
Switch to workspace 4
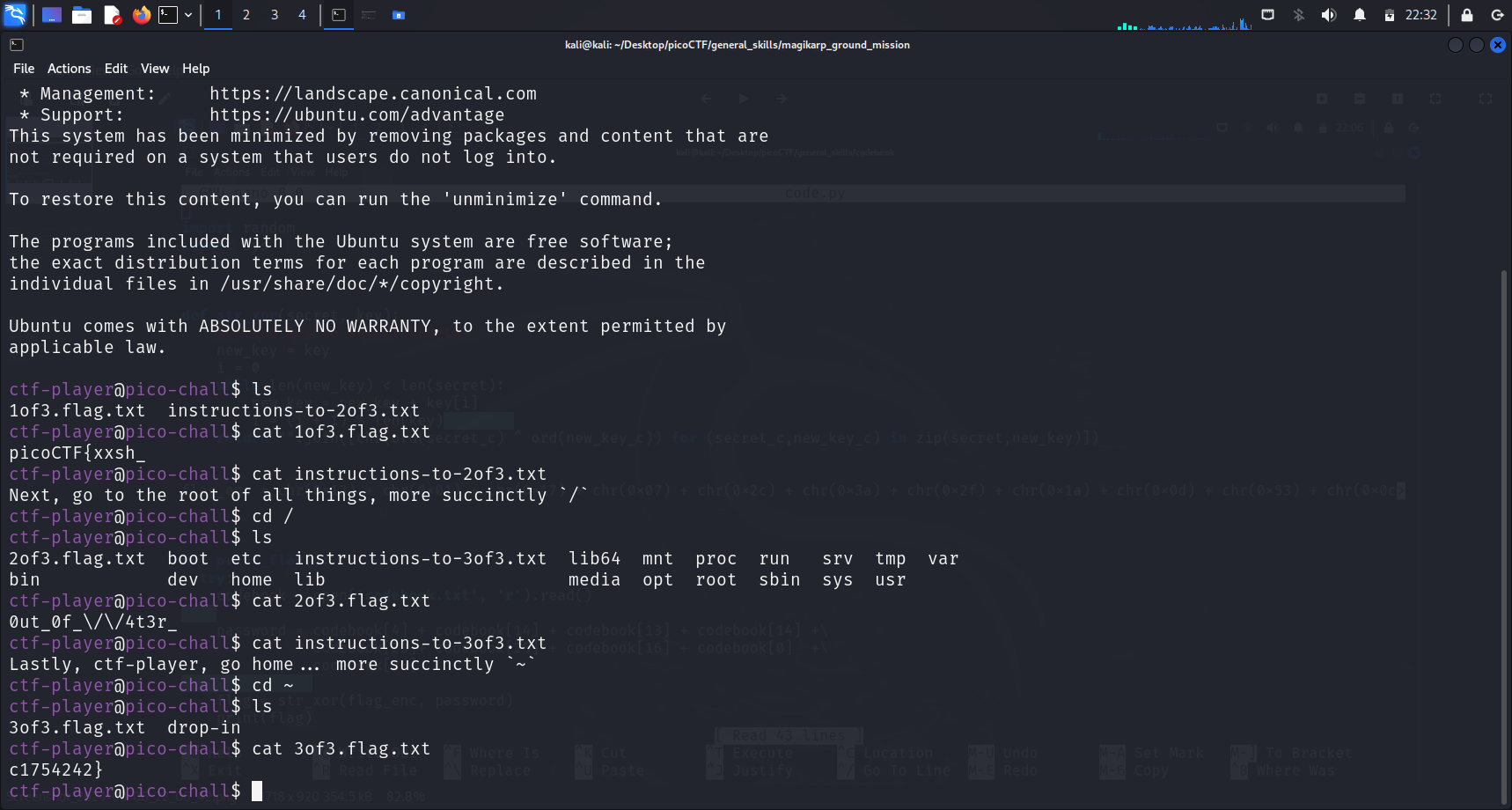(x=302, y=15)
